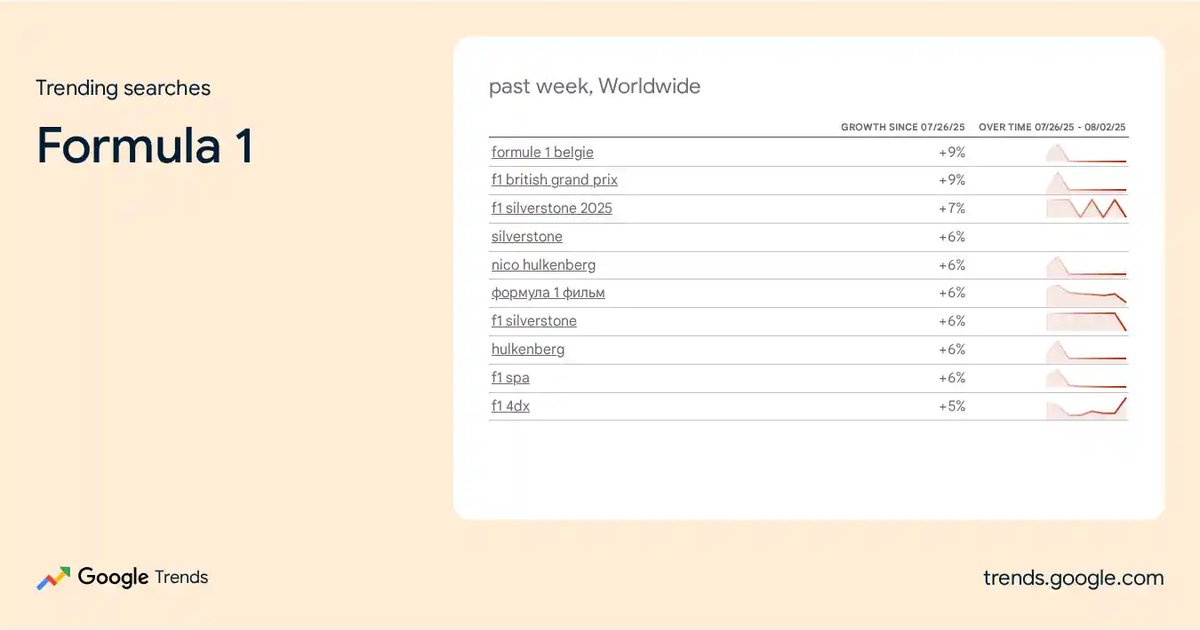Click the Google Trends logo icon

click(53, 578)
